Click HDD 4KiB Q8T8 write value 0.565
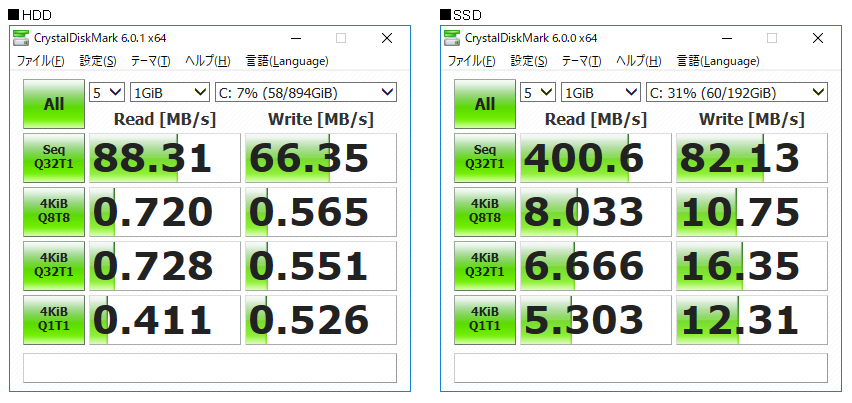The height and width of the screenshot is (403, 852). [321, 212]
